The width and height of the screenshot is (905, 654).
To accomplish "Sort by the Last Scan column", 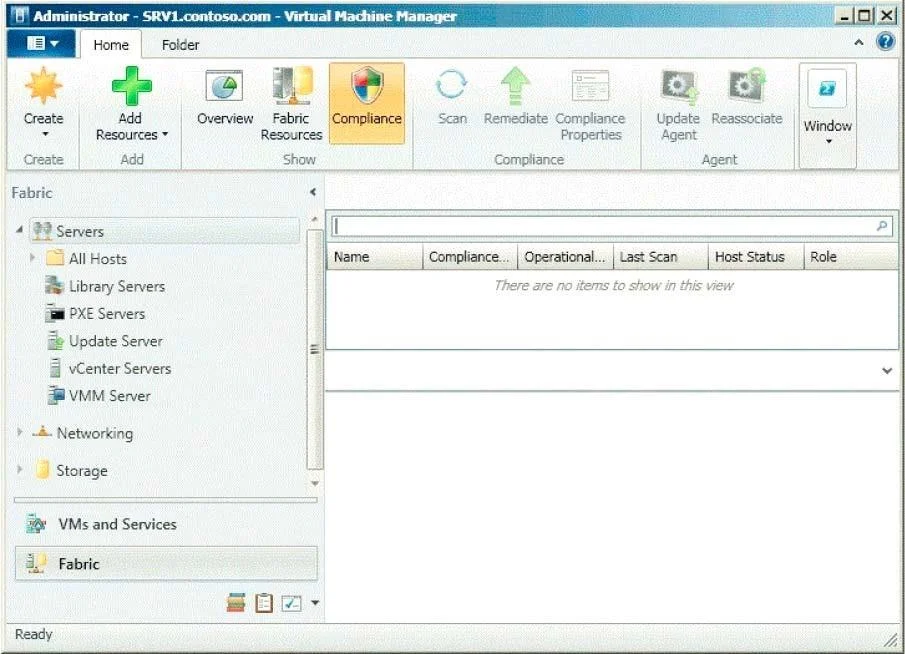I will (x=661, y=257).
